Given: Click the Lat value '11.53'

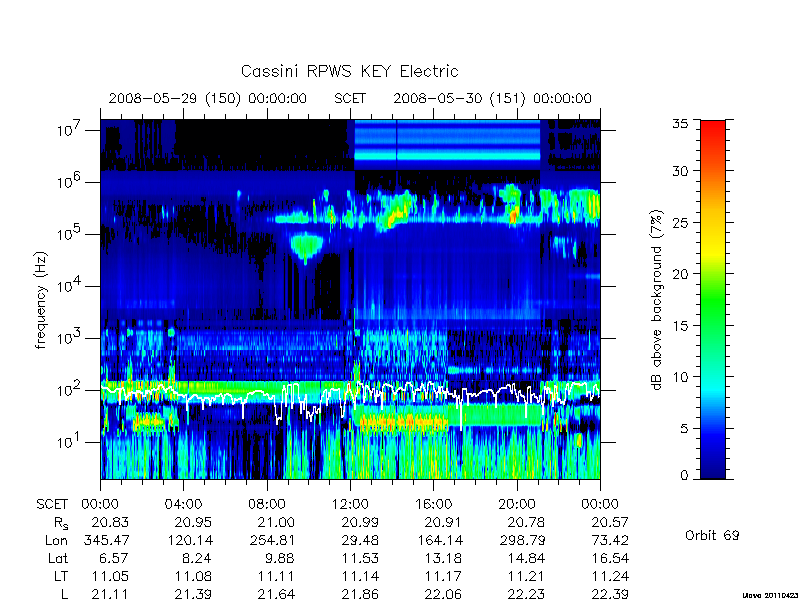Looking at the screenshot, I should 360,558.
